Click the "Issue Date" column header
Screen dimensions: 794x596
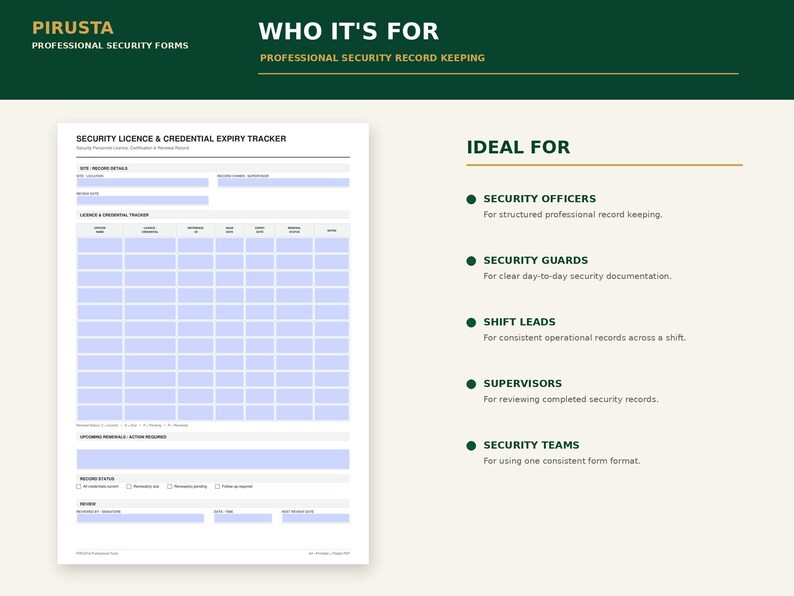click(x=229, y=230)
